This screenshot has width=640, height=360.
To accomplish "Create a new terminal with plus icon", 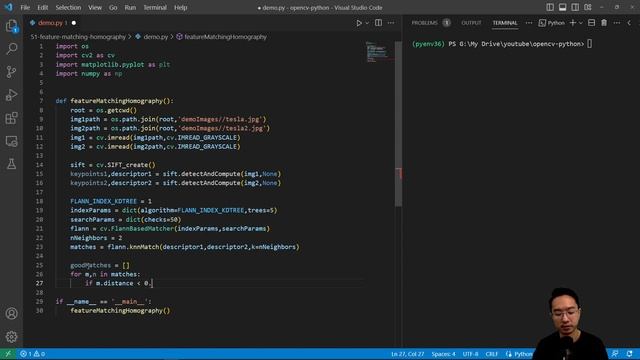I will 573,23.
